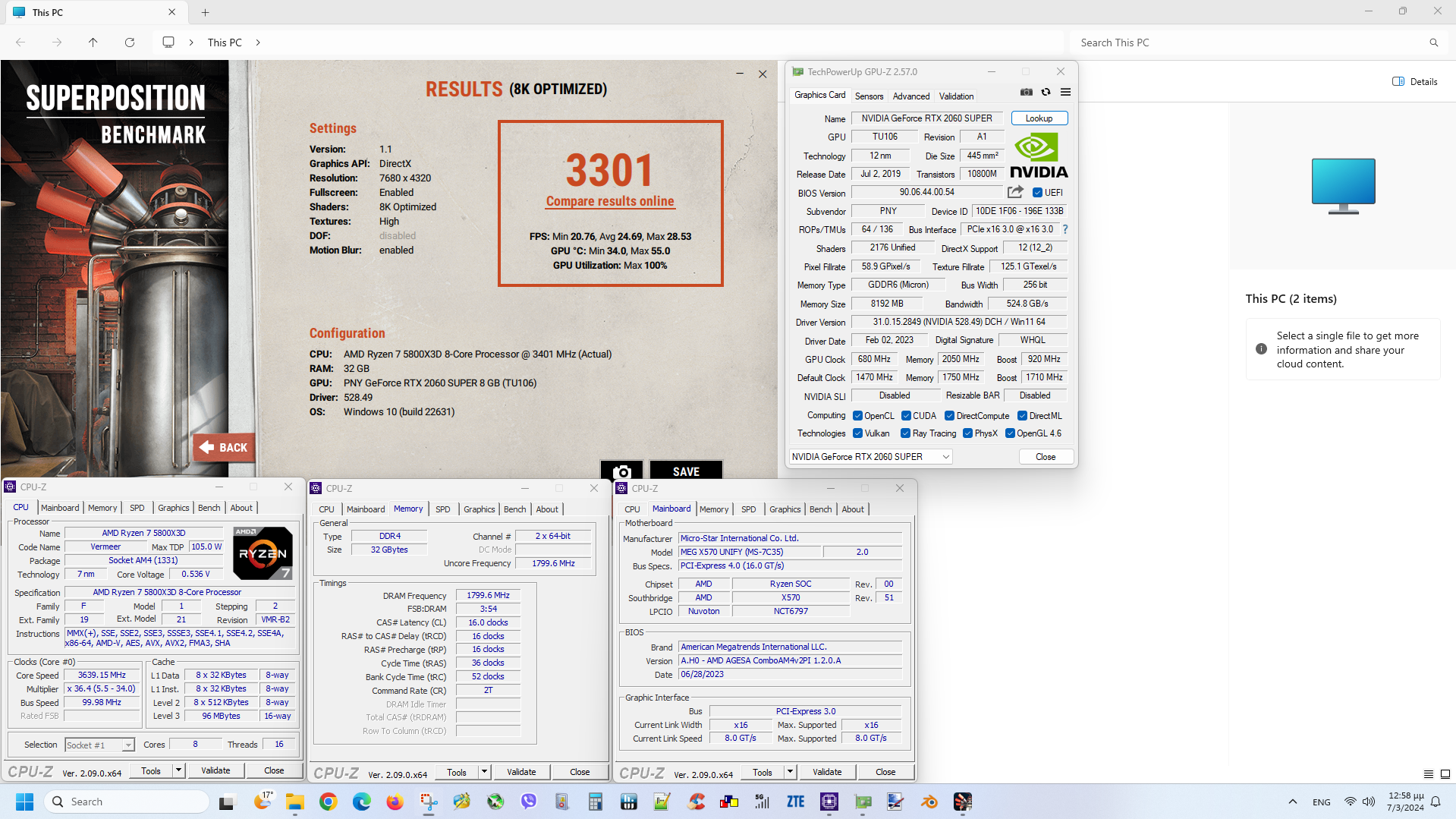Take a GPU-Z screenshot with the camera icon

[1026, 92]
